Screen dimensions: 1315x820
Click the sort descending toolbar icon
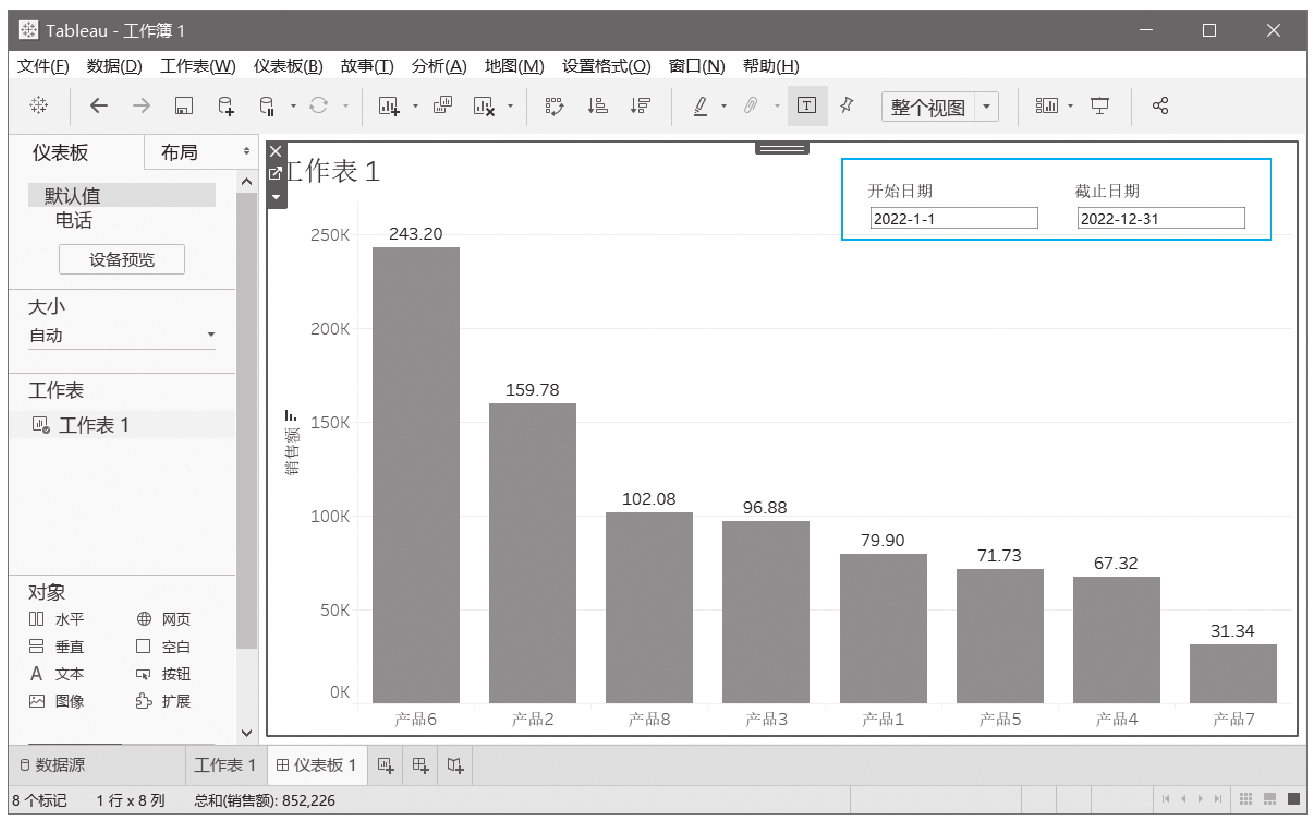[640, 106]
